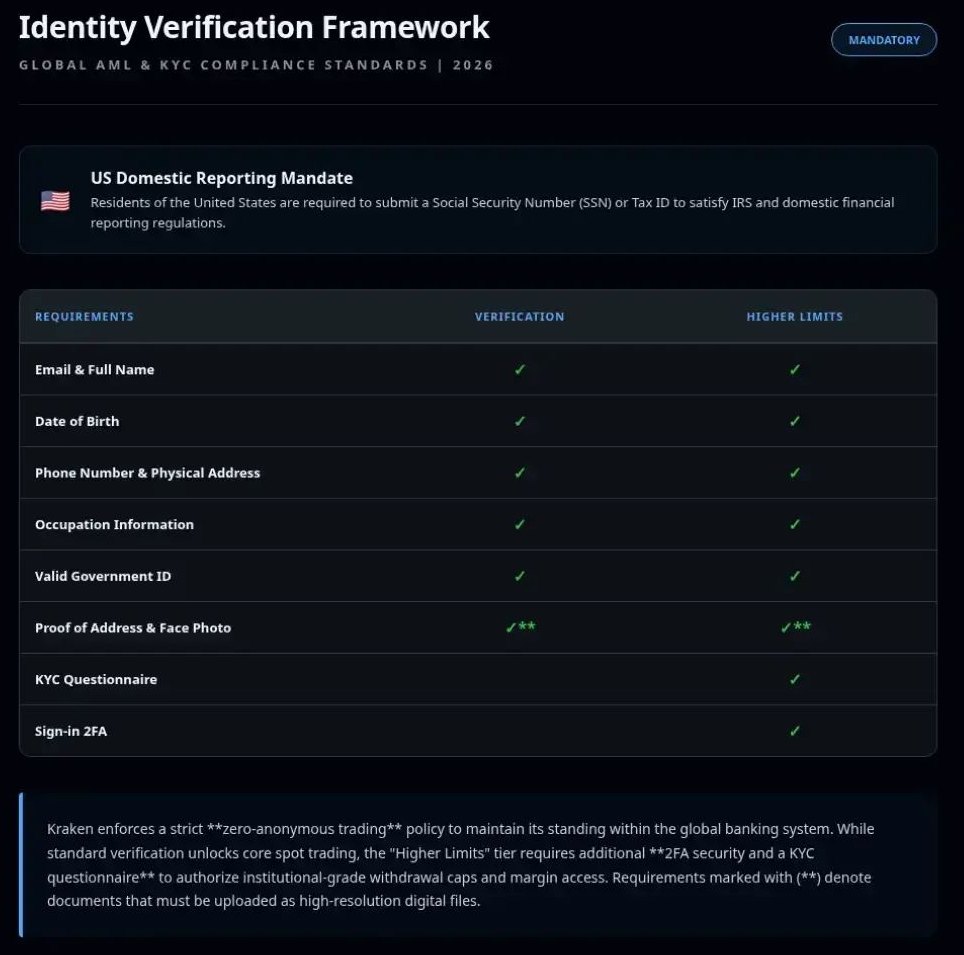Select the KYC Questionnaire checkmark under Higher Limits
The height and width of the screenshot is (955, 964).
point(793,679)
